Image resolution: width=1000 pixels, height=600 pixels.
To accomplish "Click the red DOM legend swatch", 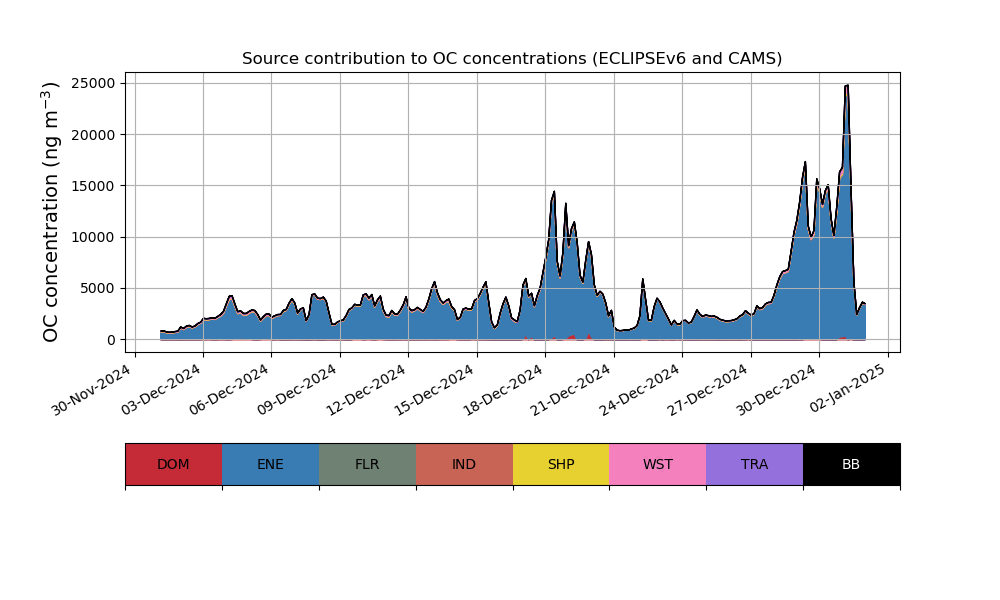I will coord(173,464).
